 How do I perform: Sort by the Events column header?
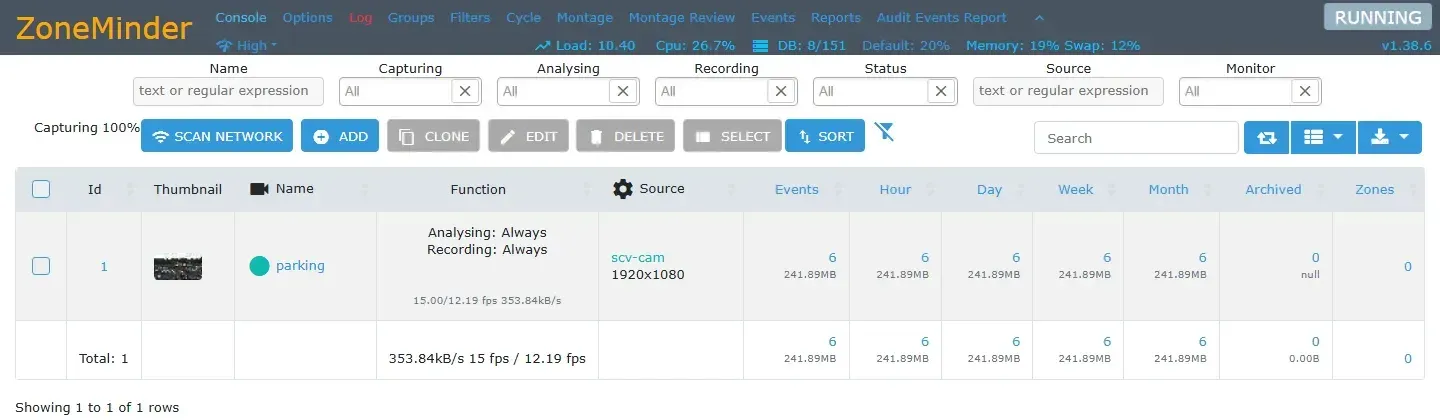tap(797, 189)
